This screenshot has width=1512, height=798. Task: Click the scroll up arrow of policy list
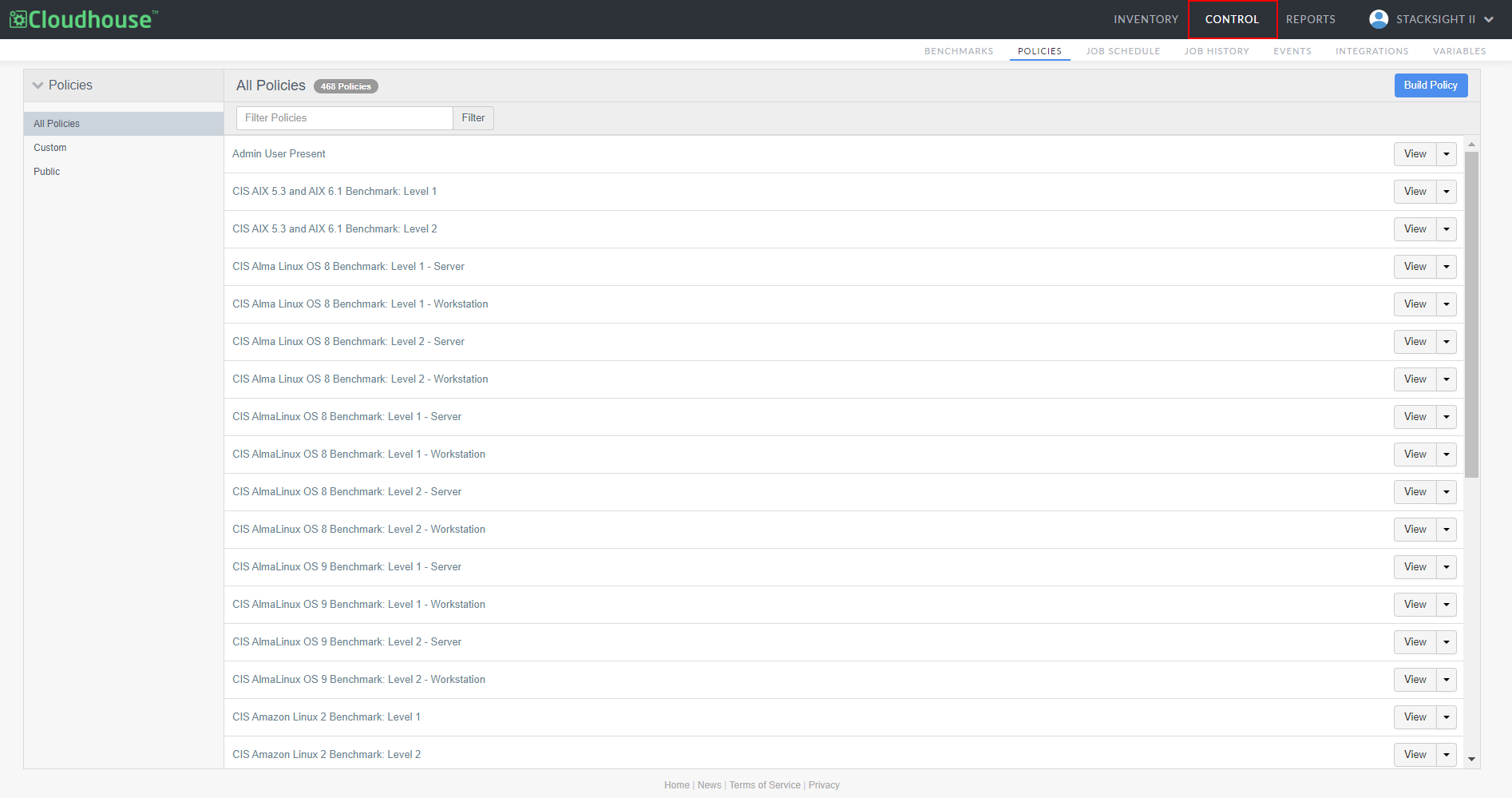(1471, 145)
